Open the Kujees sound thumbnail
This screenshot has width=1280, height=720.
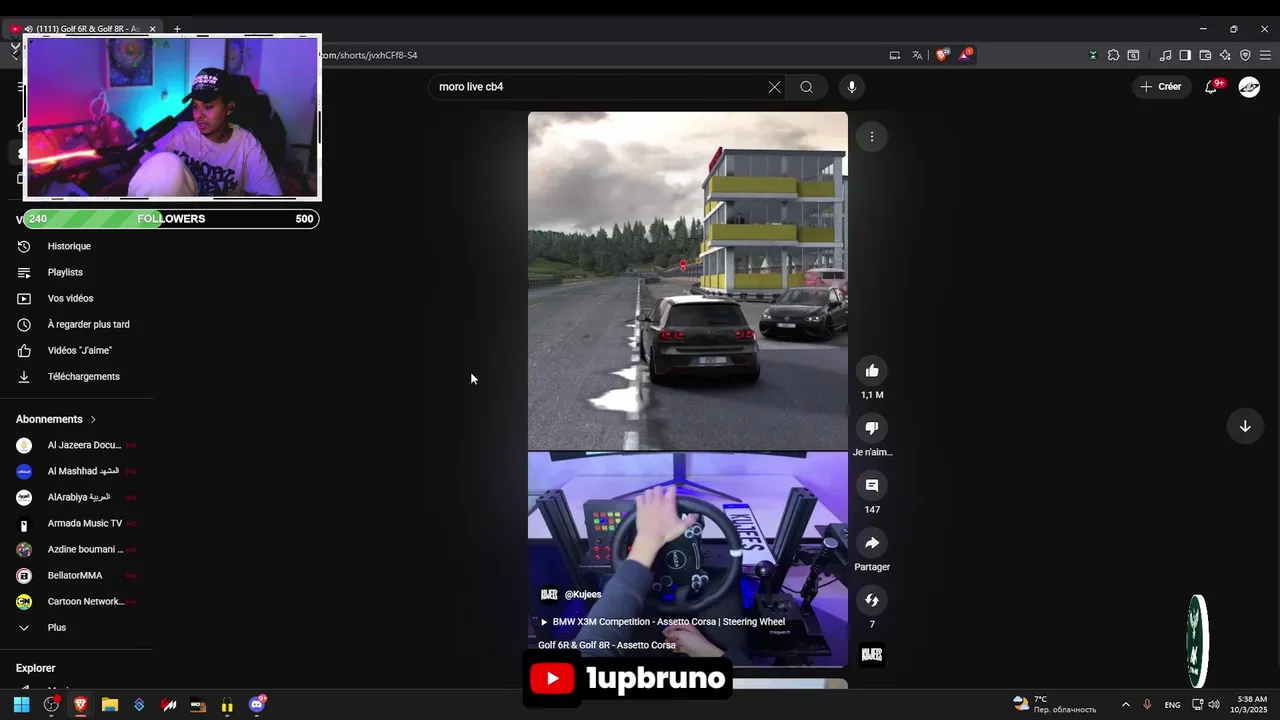[872, 654]
